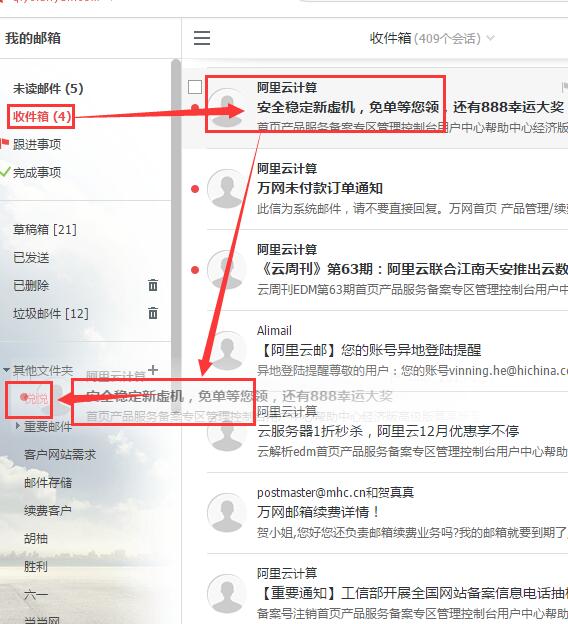This screenshot has height=624, width=568.
Task: Click sender postmaster@mhc.cn和贺真真
Action: tap(335, 493)
